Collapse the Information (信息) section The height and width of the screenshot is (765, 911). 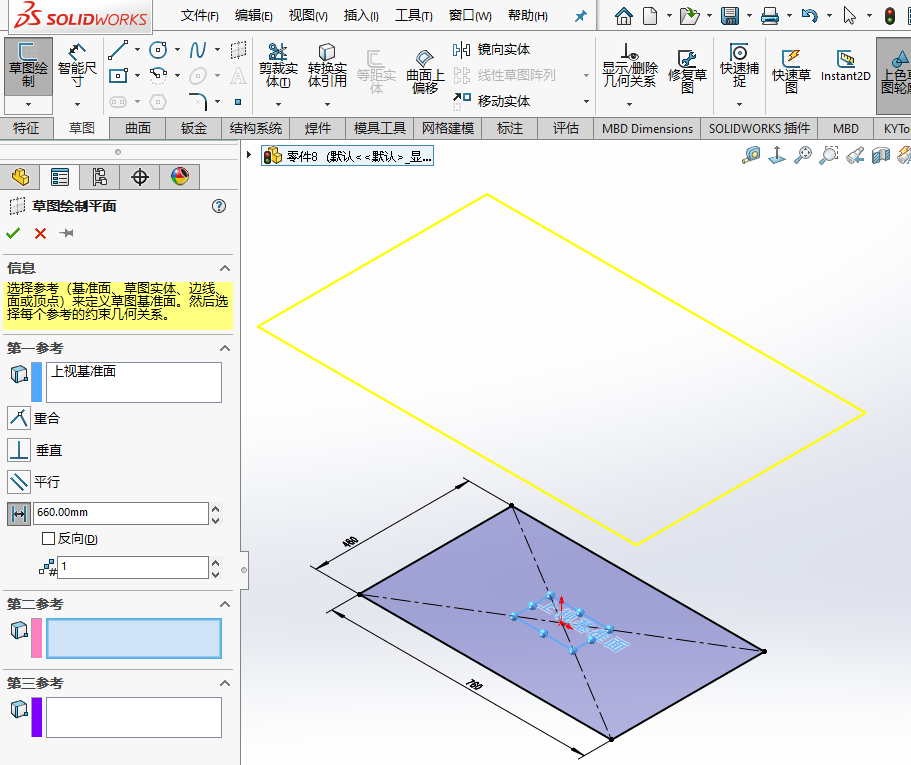[225, 268]
